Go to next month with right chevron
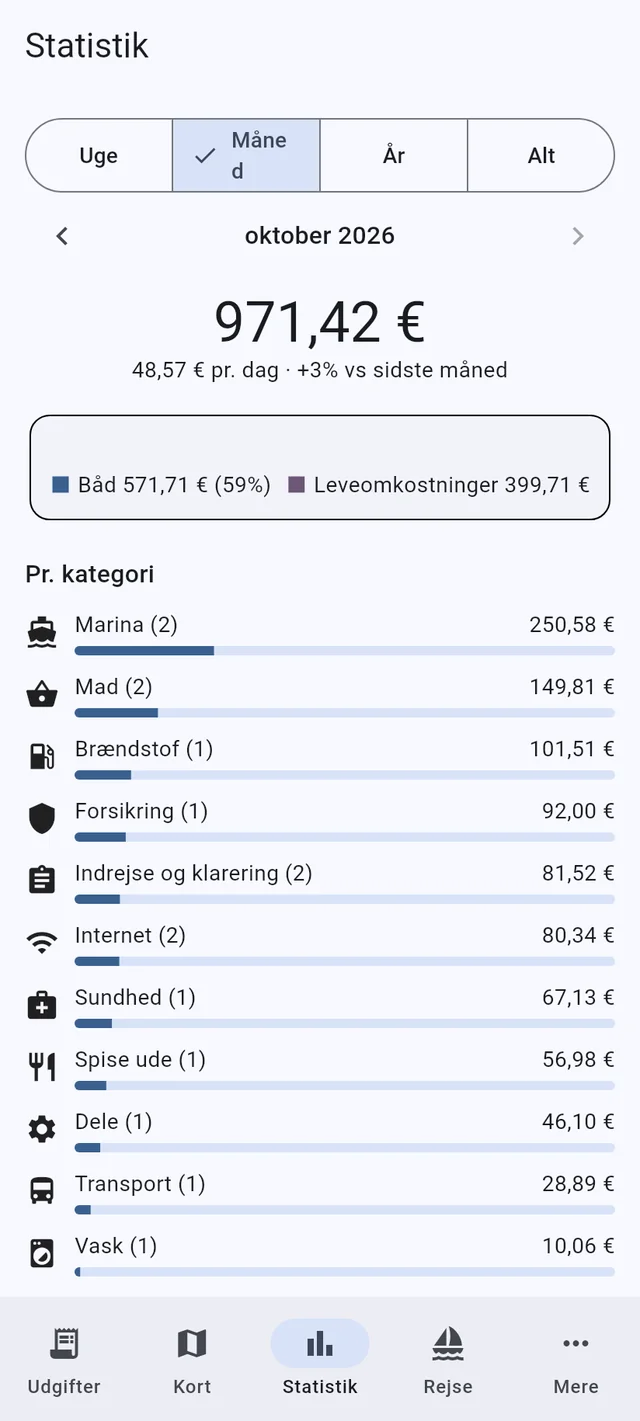The height and width of the screenshot is (1421, 640). (578, 236)
